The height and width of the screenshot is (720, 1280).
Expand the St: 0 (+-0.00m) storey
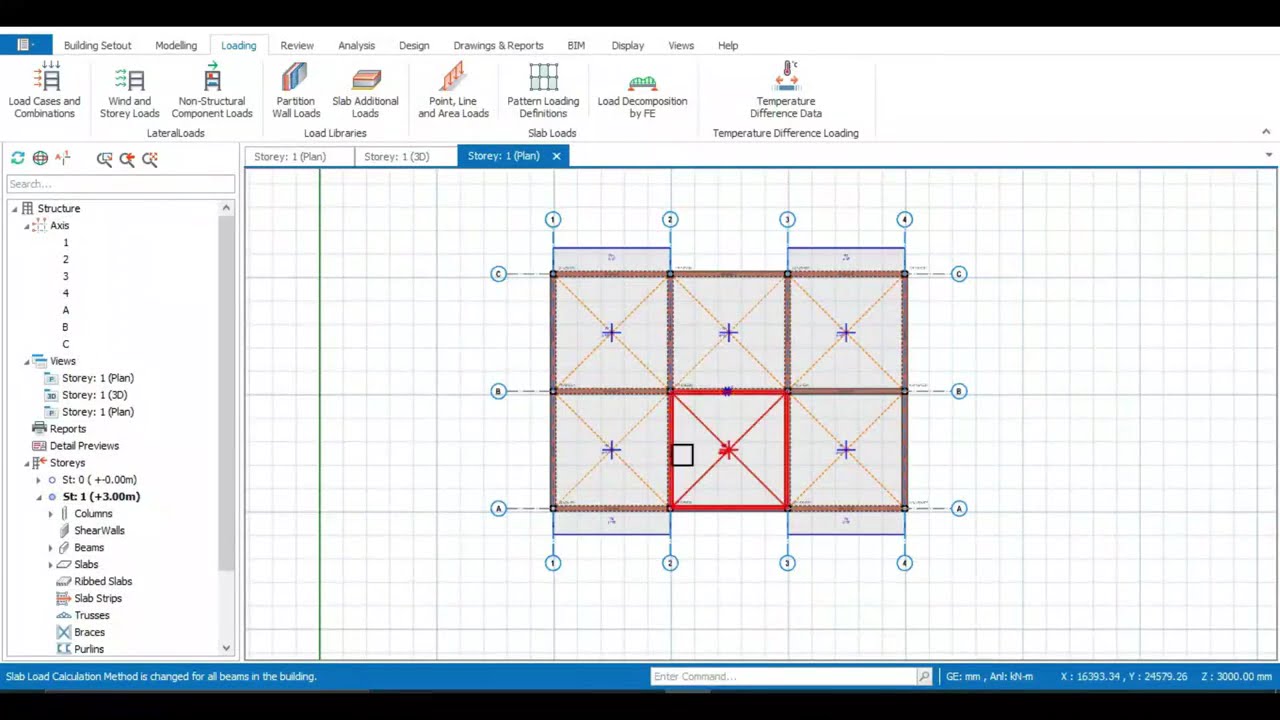[39, 480]
